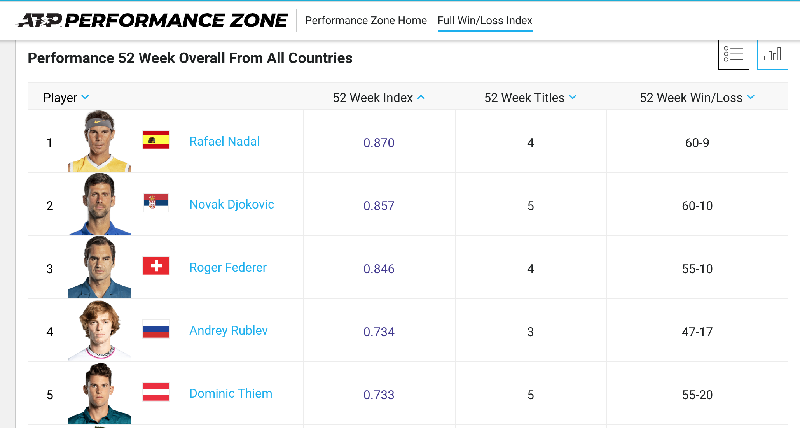Sort by Player column chevron
This screenshot has width=800, height=428.
click(x=85, y=98)
